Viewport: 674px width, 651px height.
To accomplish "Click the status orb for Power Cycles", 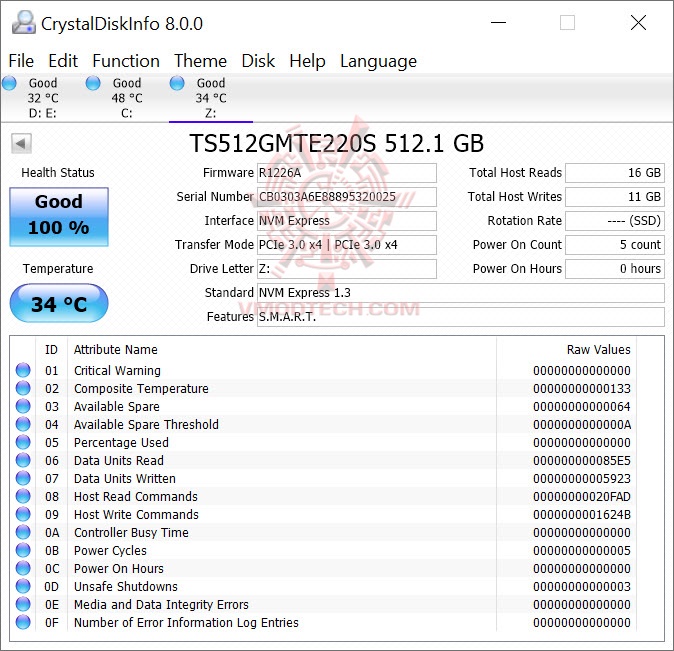I will pos(23,550).
